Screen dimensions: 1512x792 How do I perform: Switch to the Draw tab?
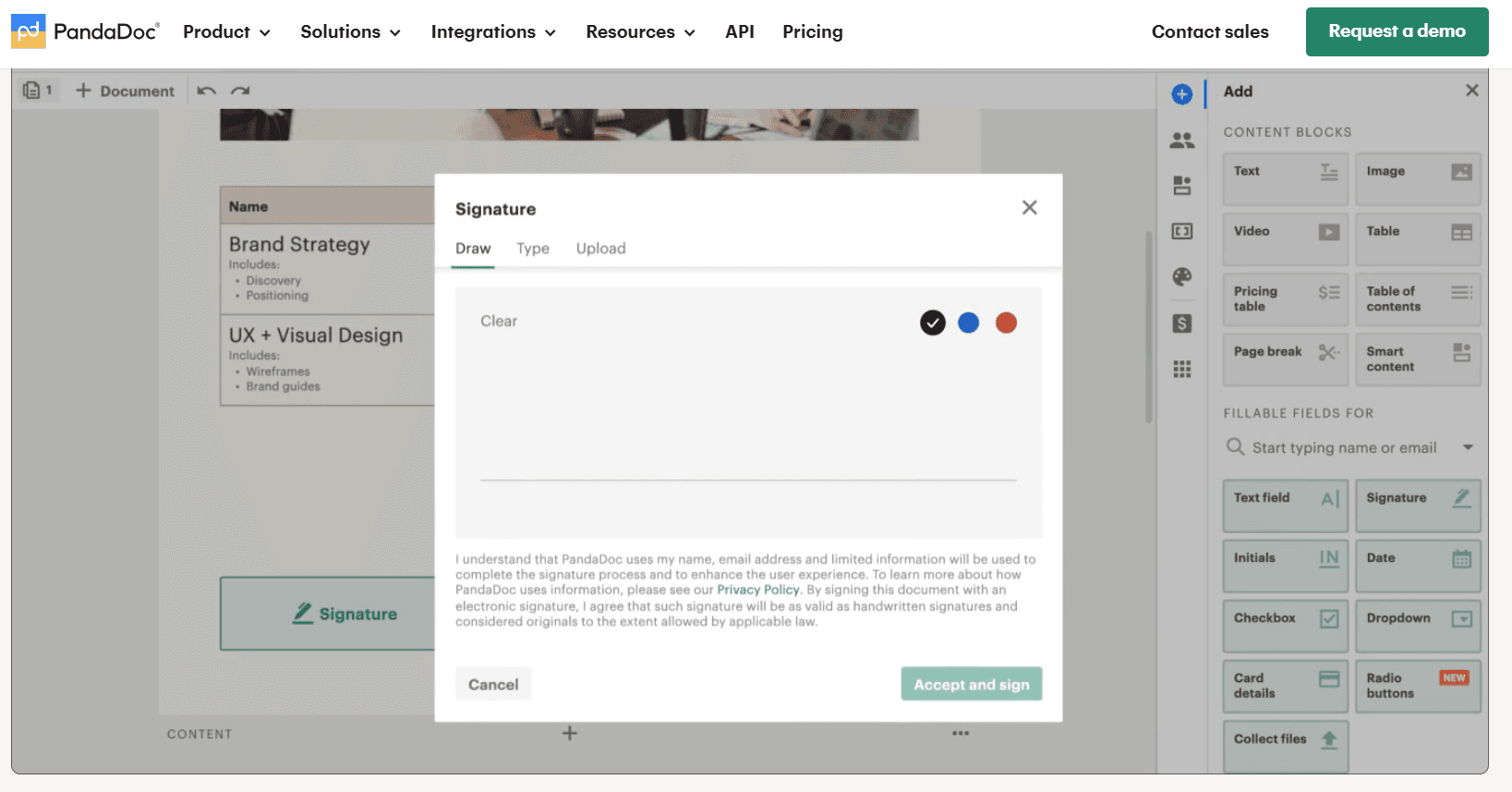pos(473,249)
